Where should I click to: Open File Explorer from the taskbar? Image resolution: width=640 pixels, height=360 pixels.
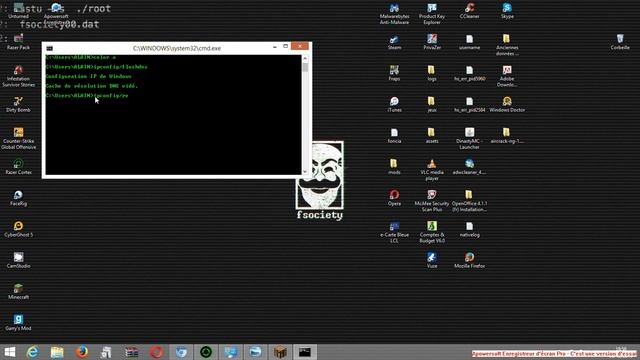[57, 352]
